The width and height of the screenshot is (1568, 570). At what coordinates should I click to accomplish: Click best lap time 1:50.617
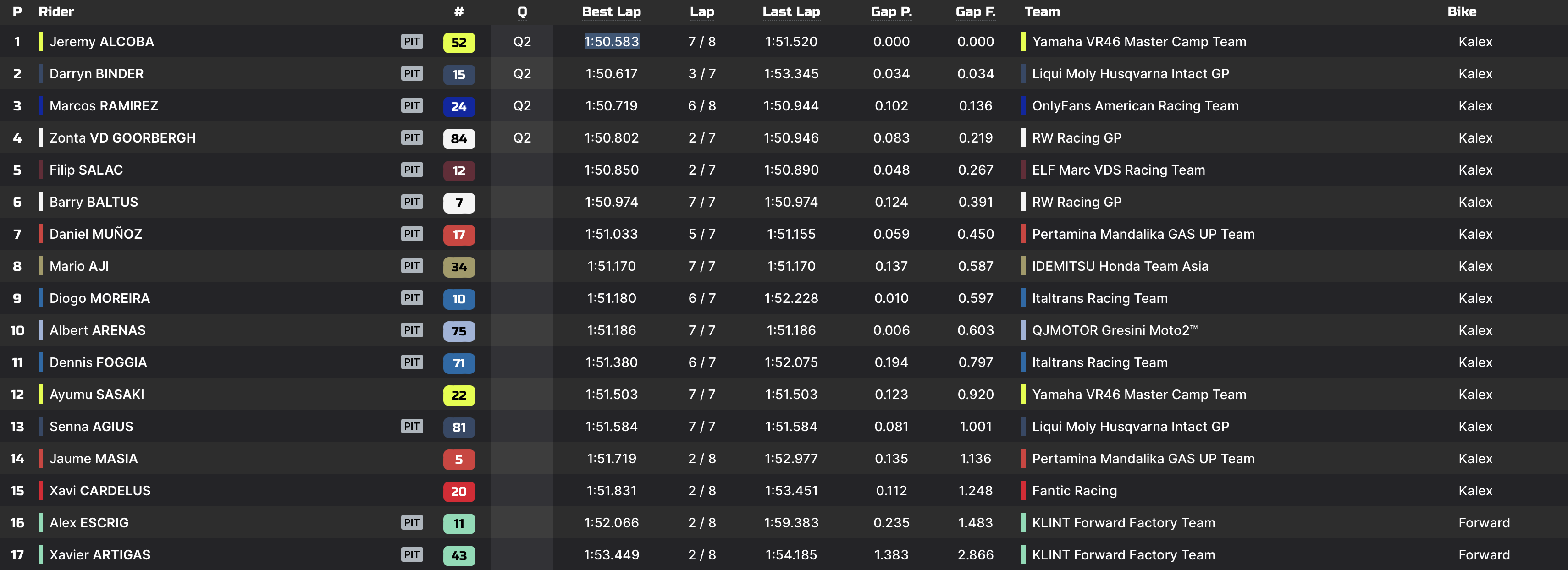pyautogui.click(x=611, y=74)
